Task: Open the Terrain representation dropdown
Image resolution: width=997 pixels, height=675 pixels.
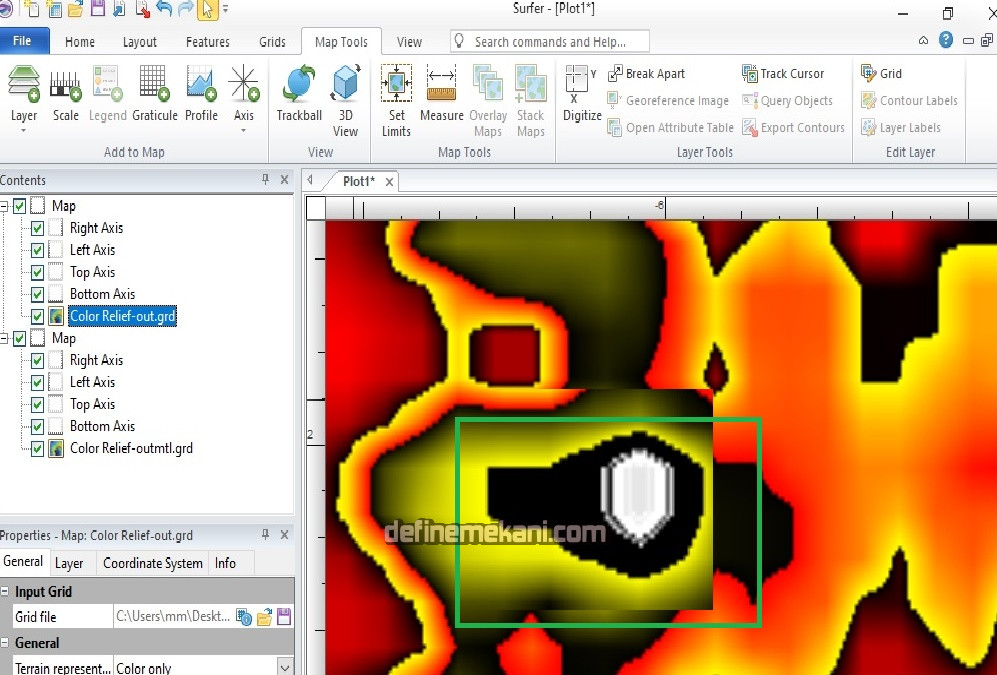Action: [284, 667]
